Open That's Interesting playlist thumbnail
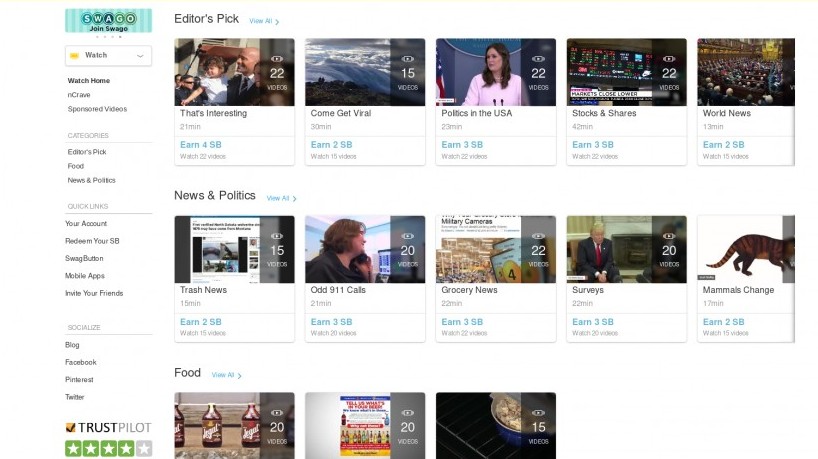This screenshot has height=459, width=818. [234, 72]
